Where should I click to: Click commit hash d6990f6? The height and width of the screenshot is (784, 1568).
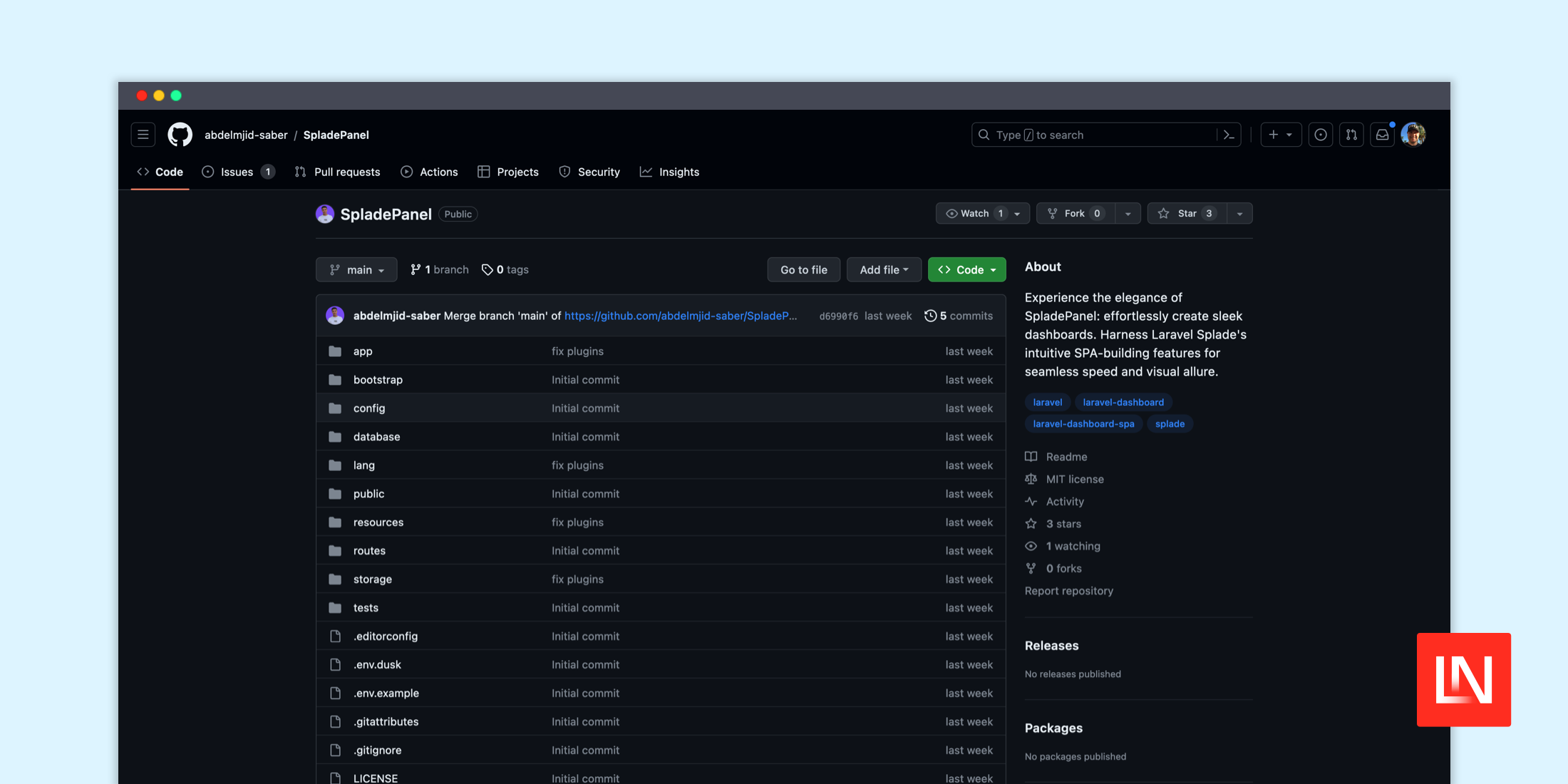tap(839, 316)
